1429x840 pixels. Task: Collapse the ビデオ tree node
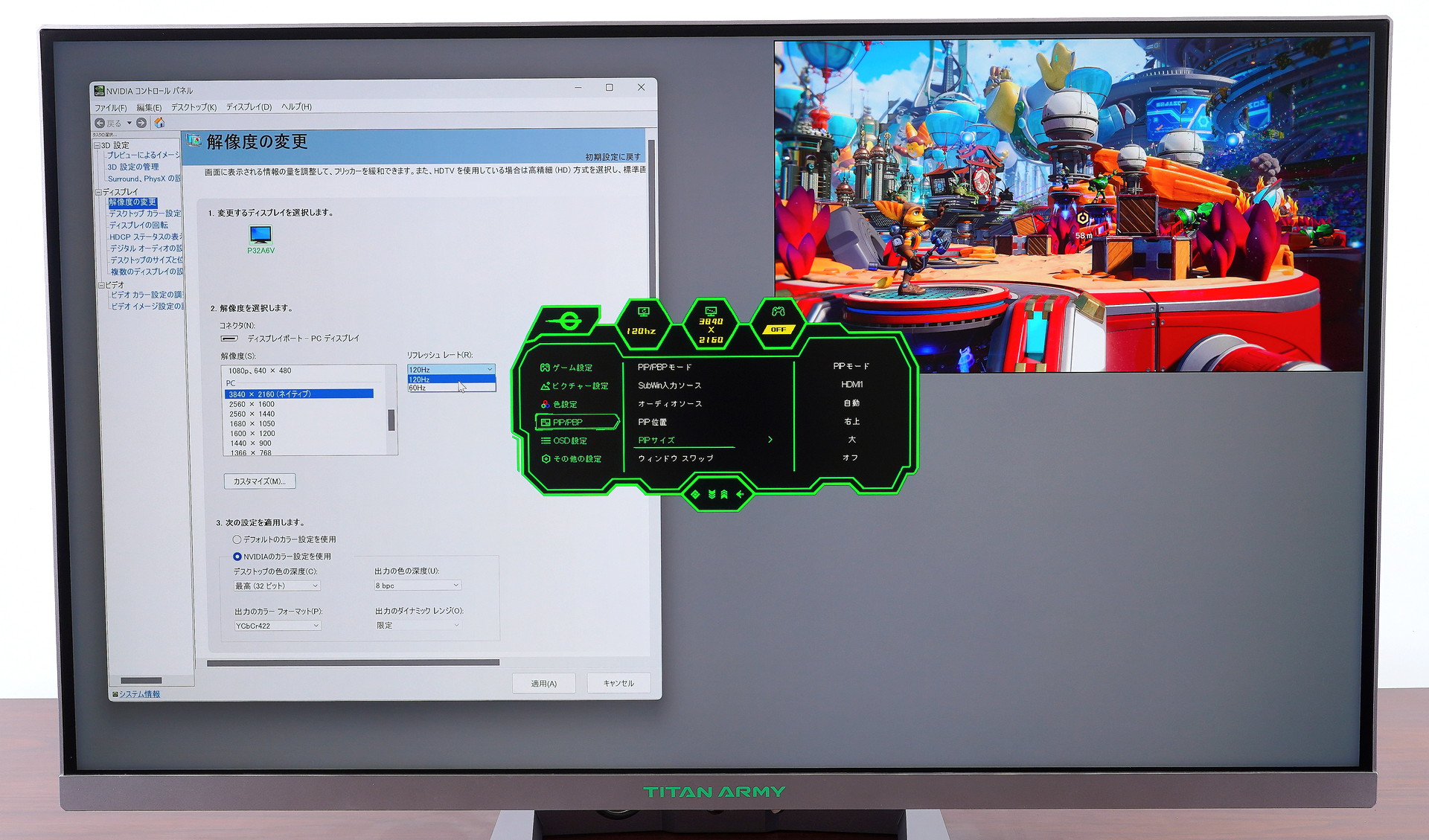(101, 285)
